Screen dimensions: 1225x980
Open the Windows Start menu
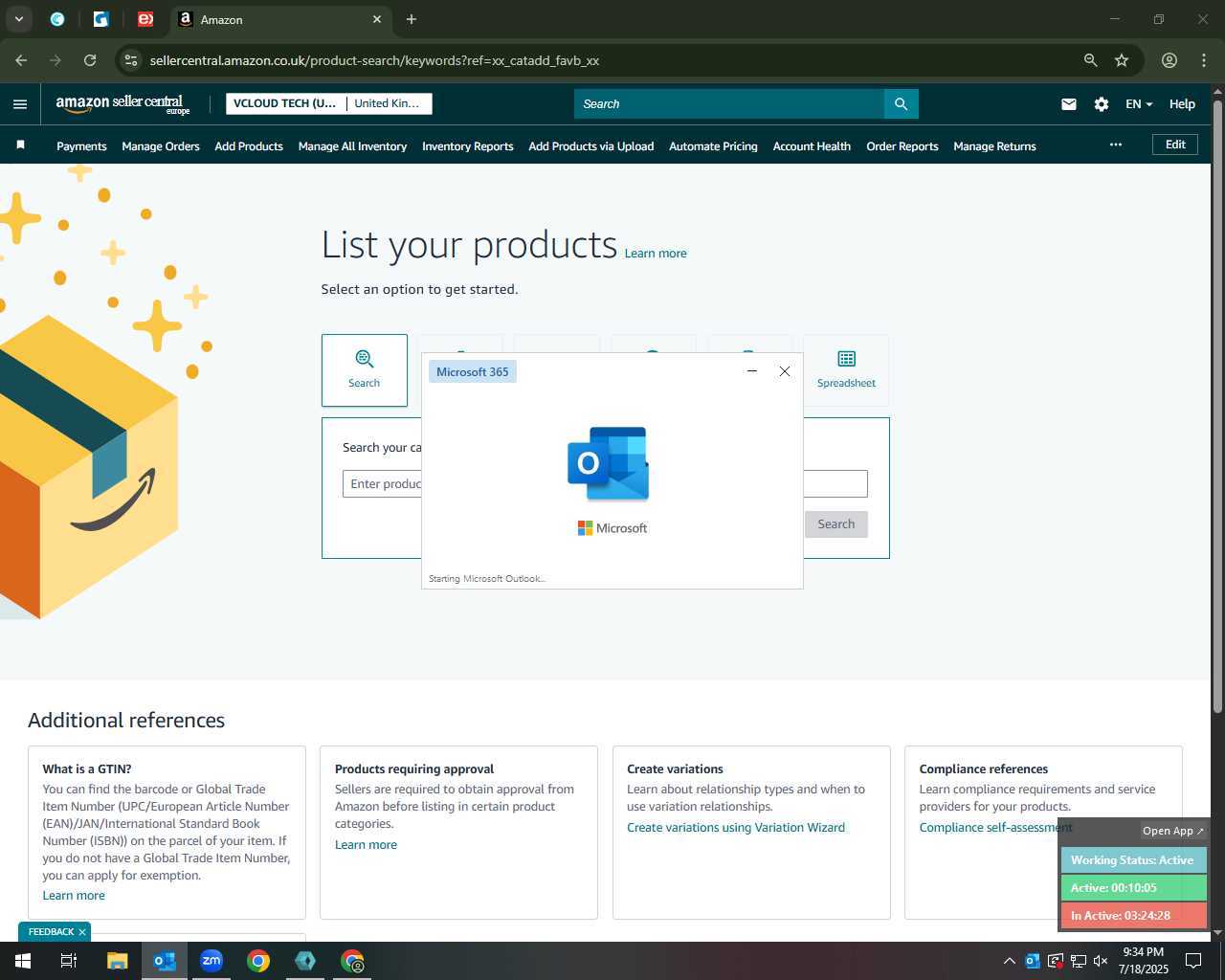click(x=23, y=961)
